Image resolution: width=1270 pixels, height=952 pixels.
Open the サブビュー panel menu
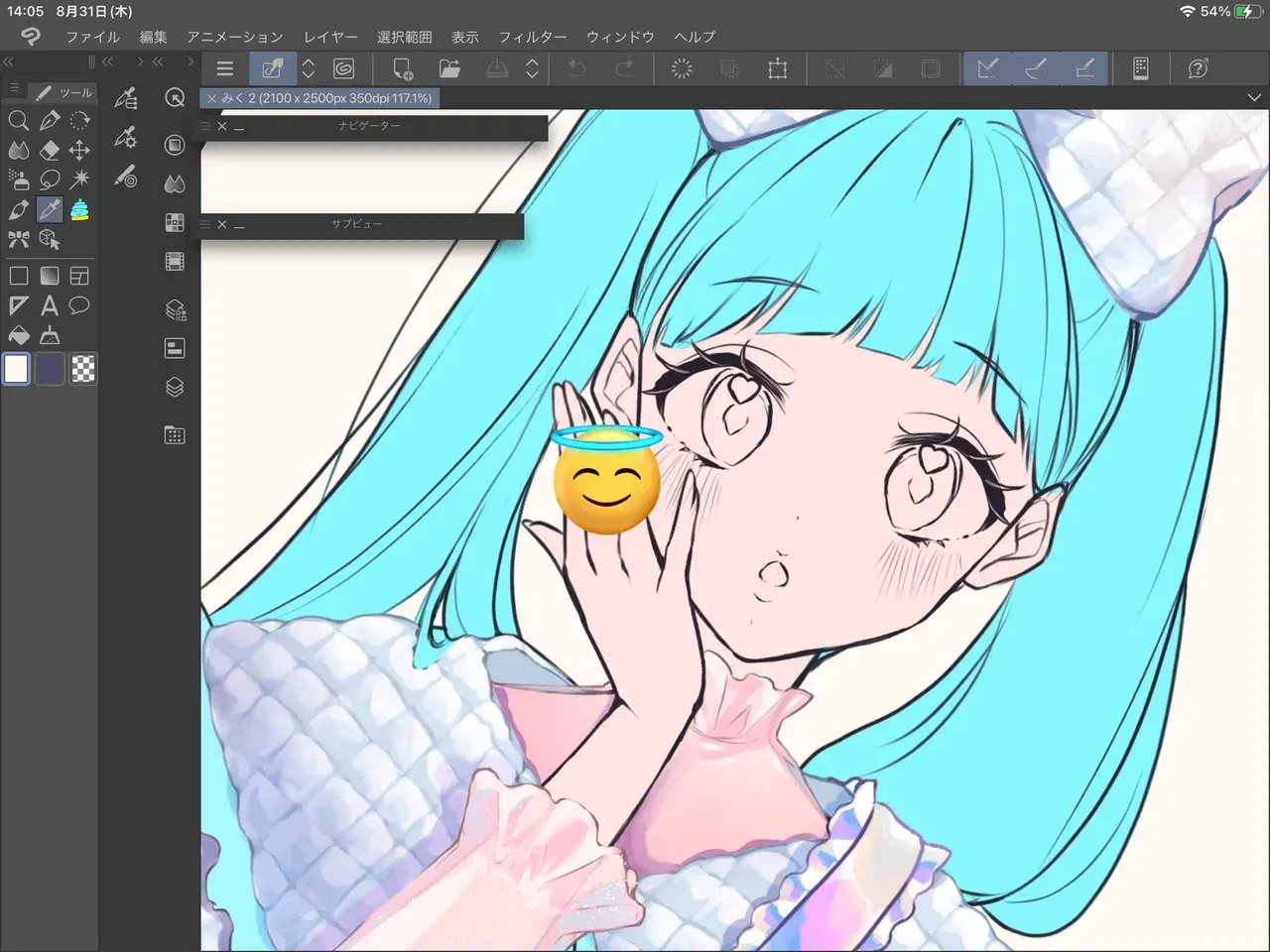[205, 224]
